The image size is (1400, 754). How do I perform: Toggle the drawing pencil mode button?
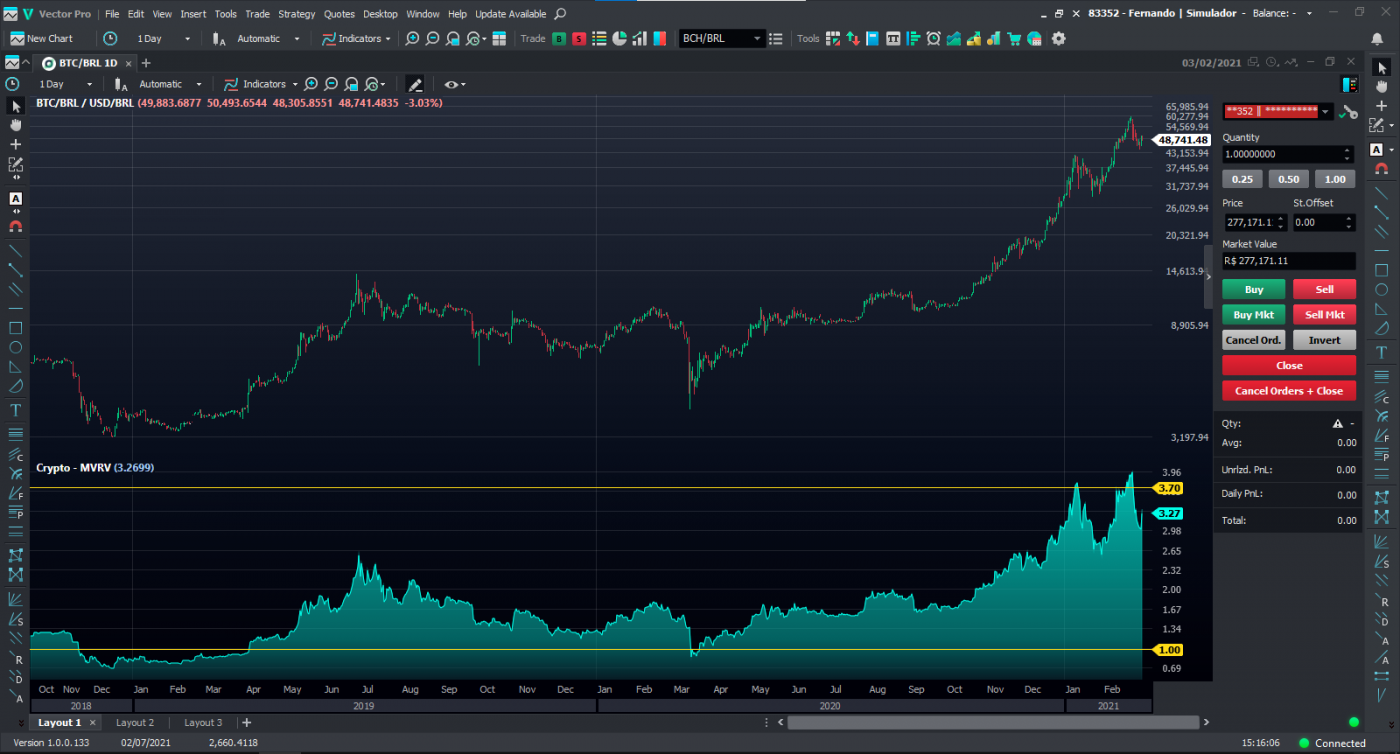point(414,84)
